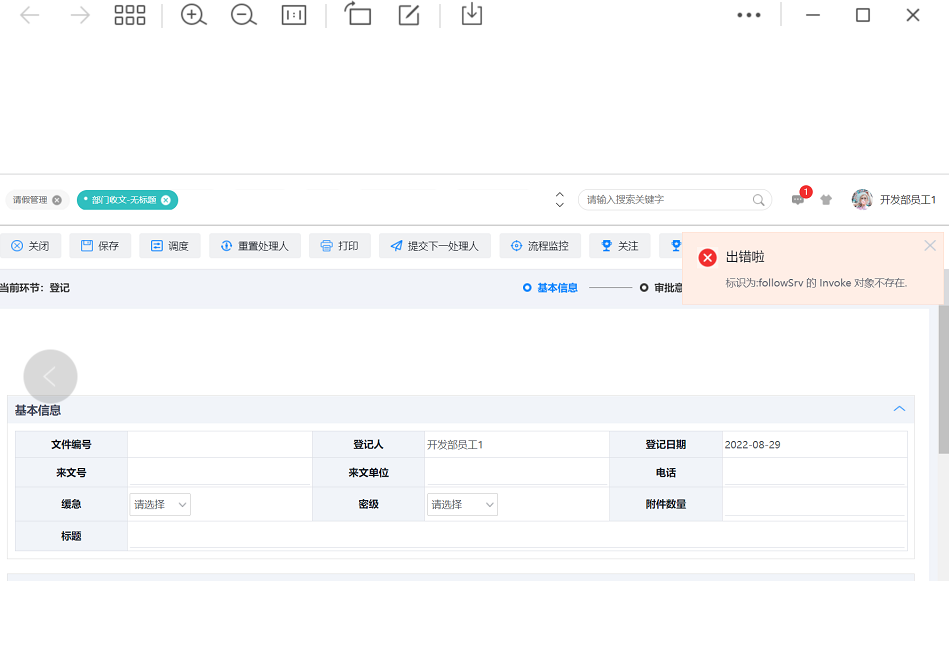Open the message notifications icon with badge

tap(798, 199)
